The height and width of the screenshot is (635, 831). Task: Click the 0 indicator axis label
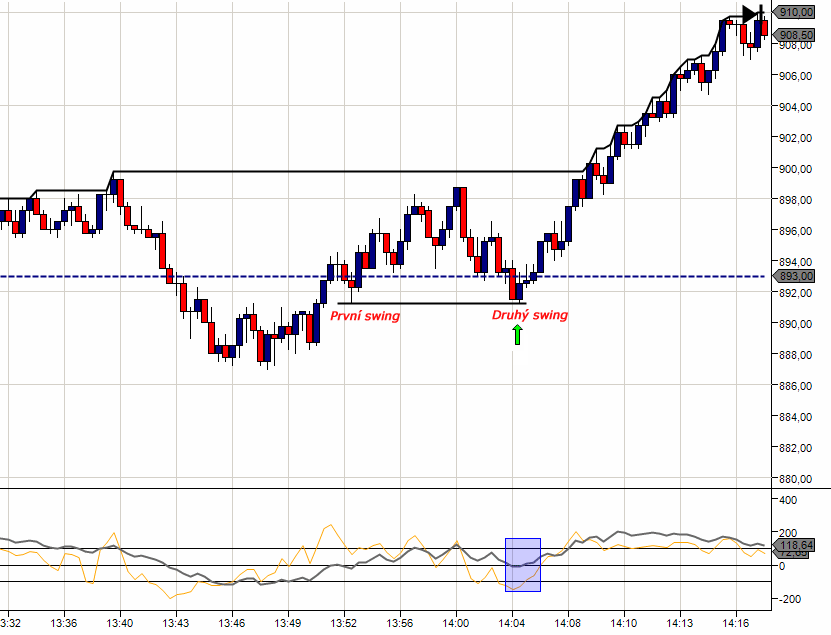782,566
